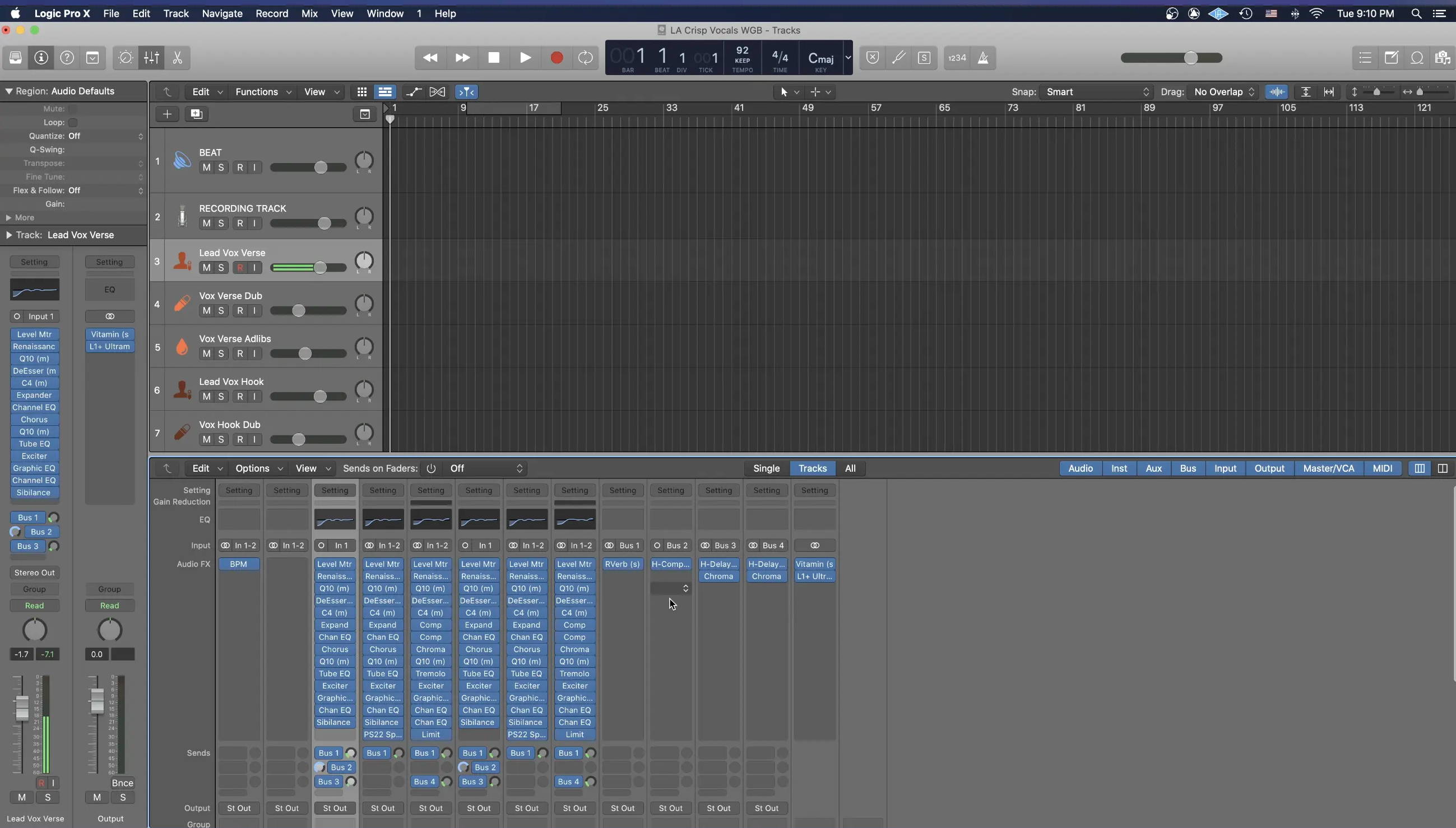Toggle the Inspector button in the control bar
The height and width of the screenshot is (828, 1456).
[41, 58]
